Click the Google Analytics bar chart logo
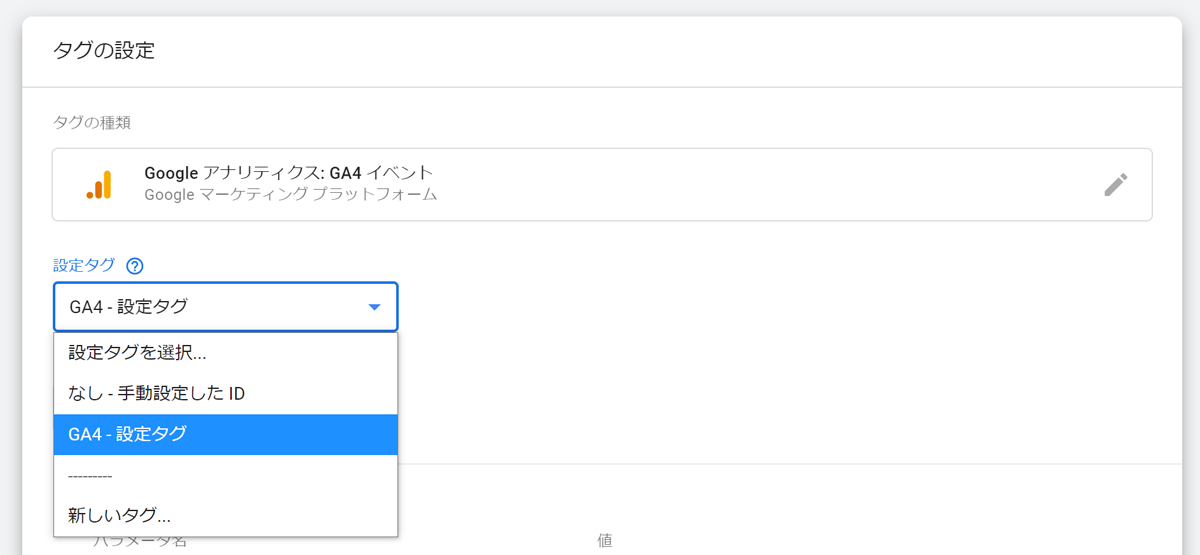1200x555 pixels. coord(99,185)
